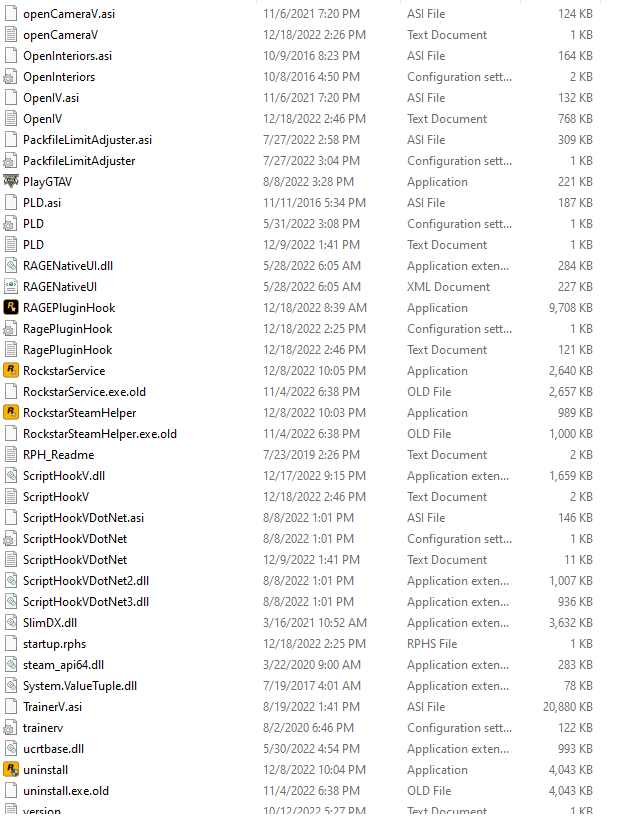Click the date 11/11/2016 5:34 PM
The image size is (621, 816).
tap(314, 203)
